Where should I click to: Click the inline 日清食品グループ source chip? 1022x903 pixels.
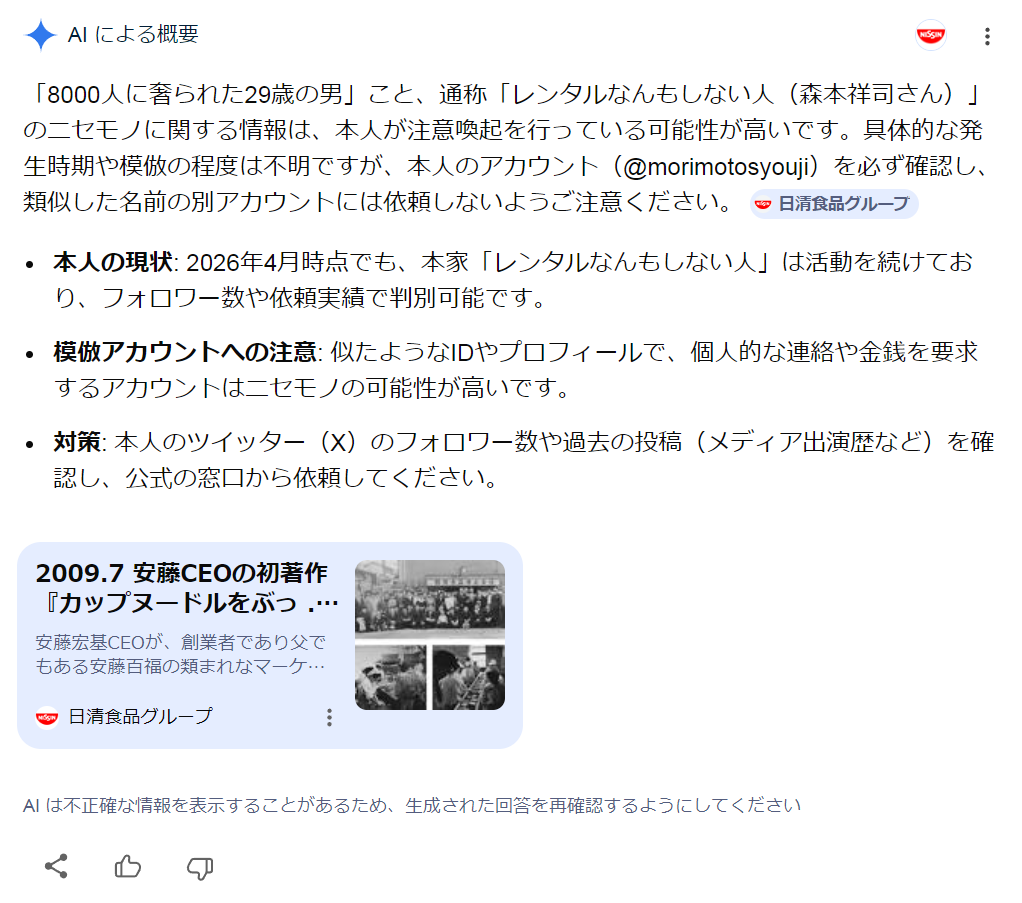[x=834, y=204]
